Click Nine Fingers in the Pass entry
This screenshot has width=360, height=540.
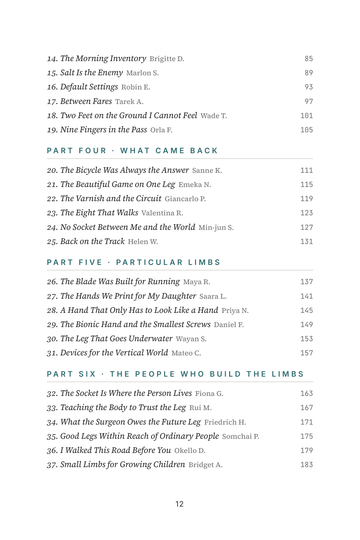pos(179,129)
